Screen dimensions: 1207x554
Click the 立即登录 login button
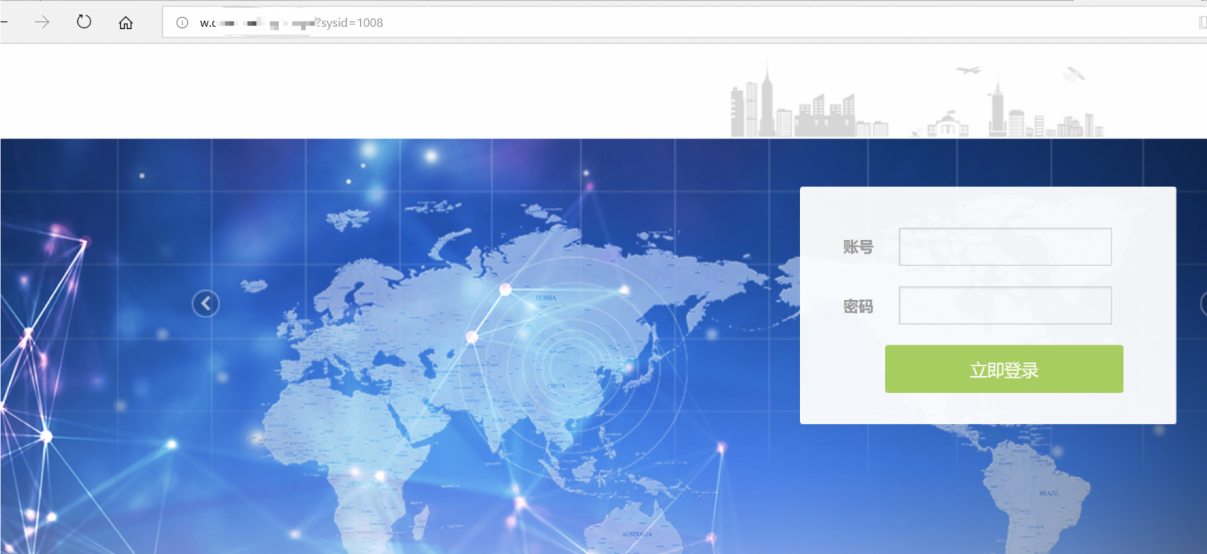click(x=1004, y=369)
